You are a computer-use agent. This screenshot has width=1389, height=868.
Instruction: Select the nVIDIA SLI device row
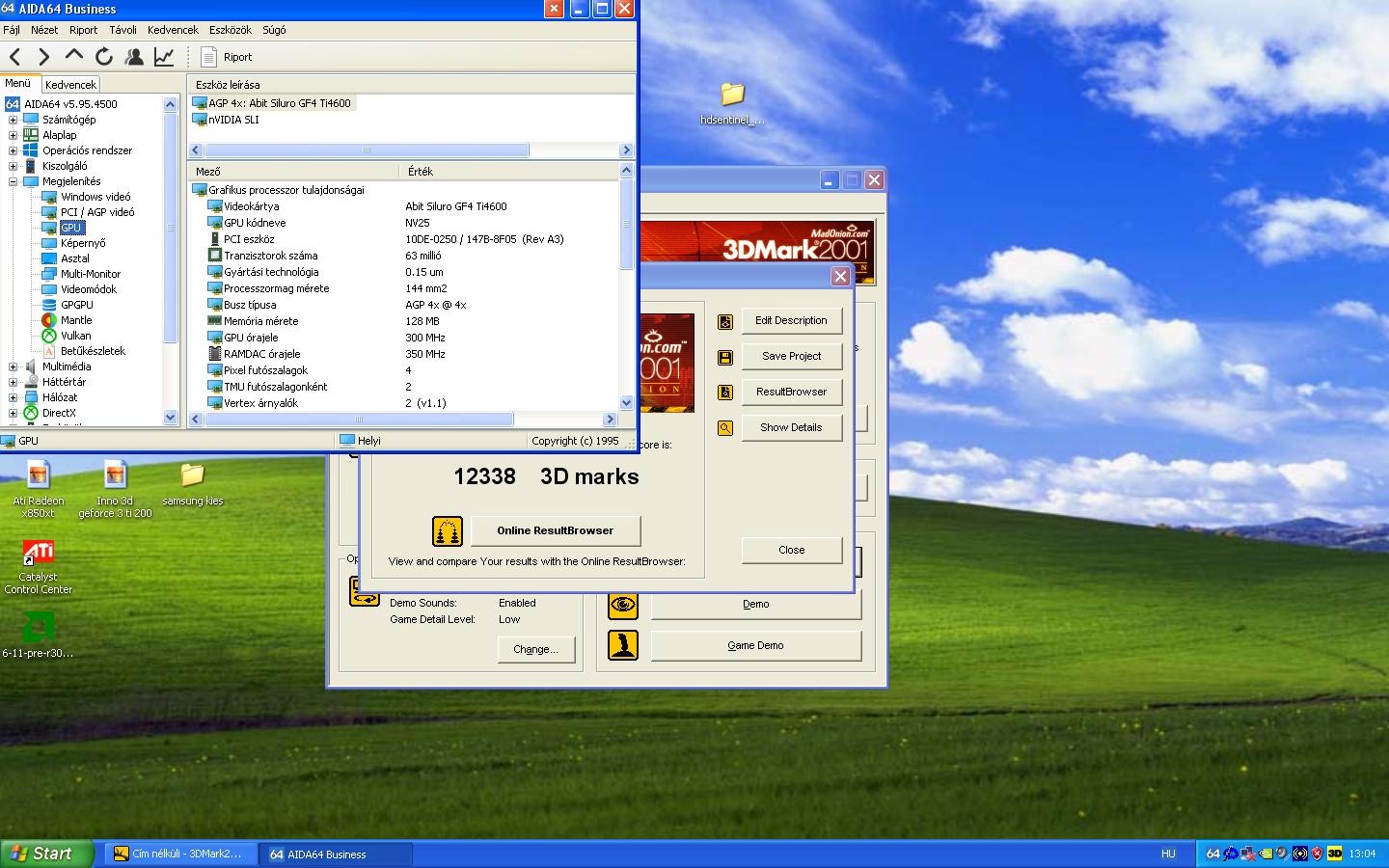coord(233,120)
